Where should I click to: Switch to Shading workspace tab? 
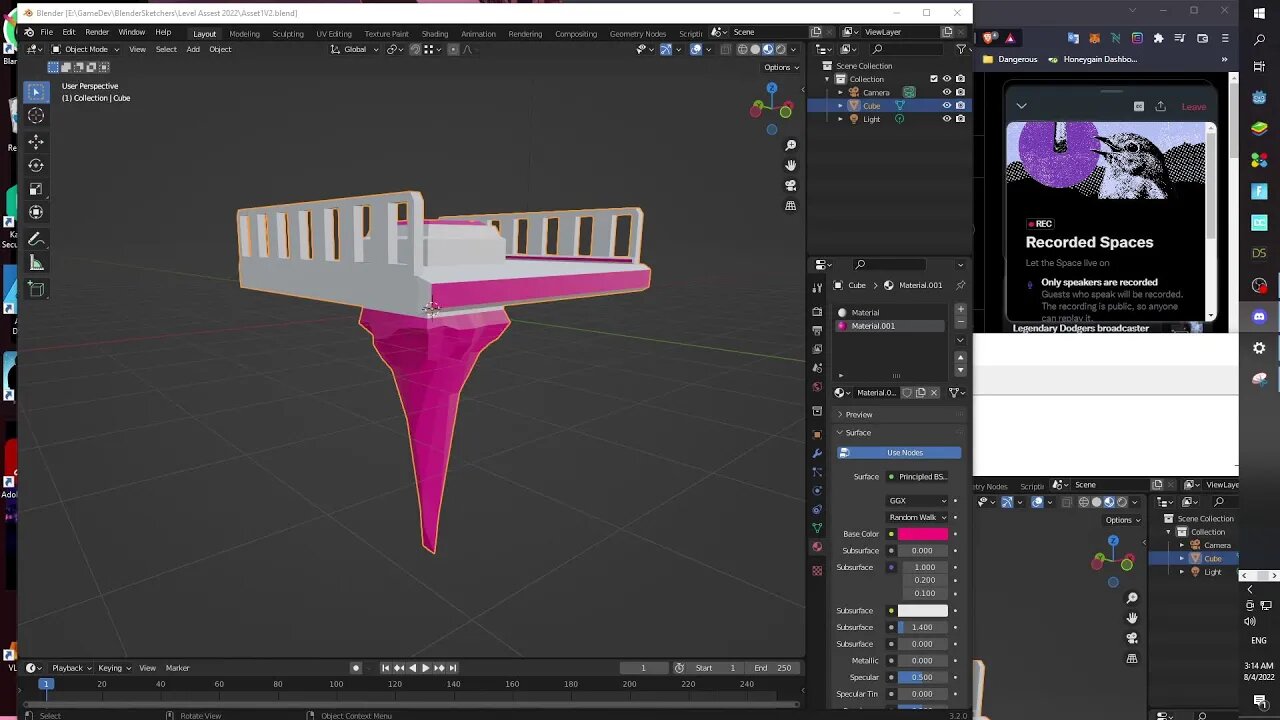pos(434,33)
